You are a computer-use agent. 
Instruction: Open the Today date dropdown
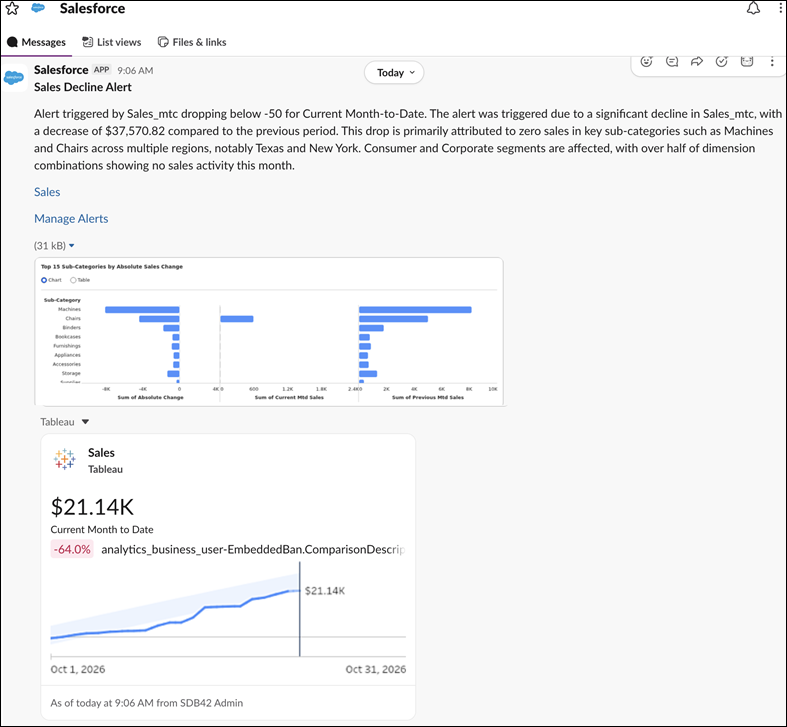point(394,73)
